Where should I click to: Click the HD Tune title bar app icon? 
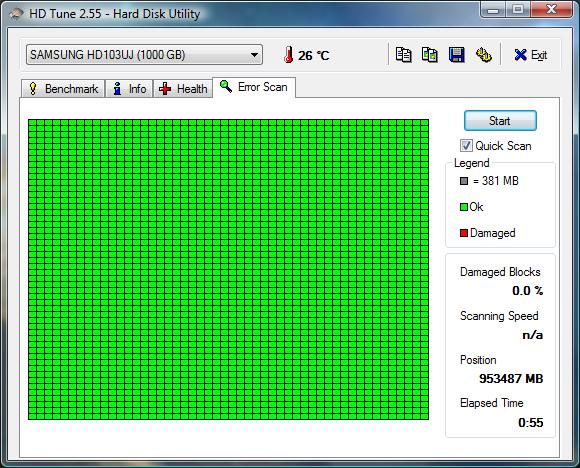(x=17, y=14)
